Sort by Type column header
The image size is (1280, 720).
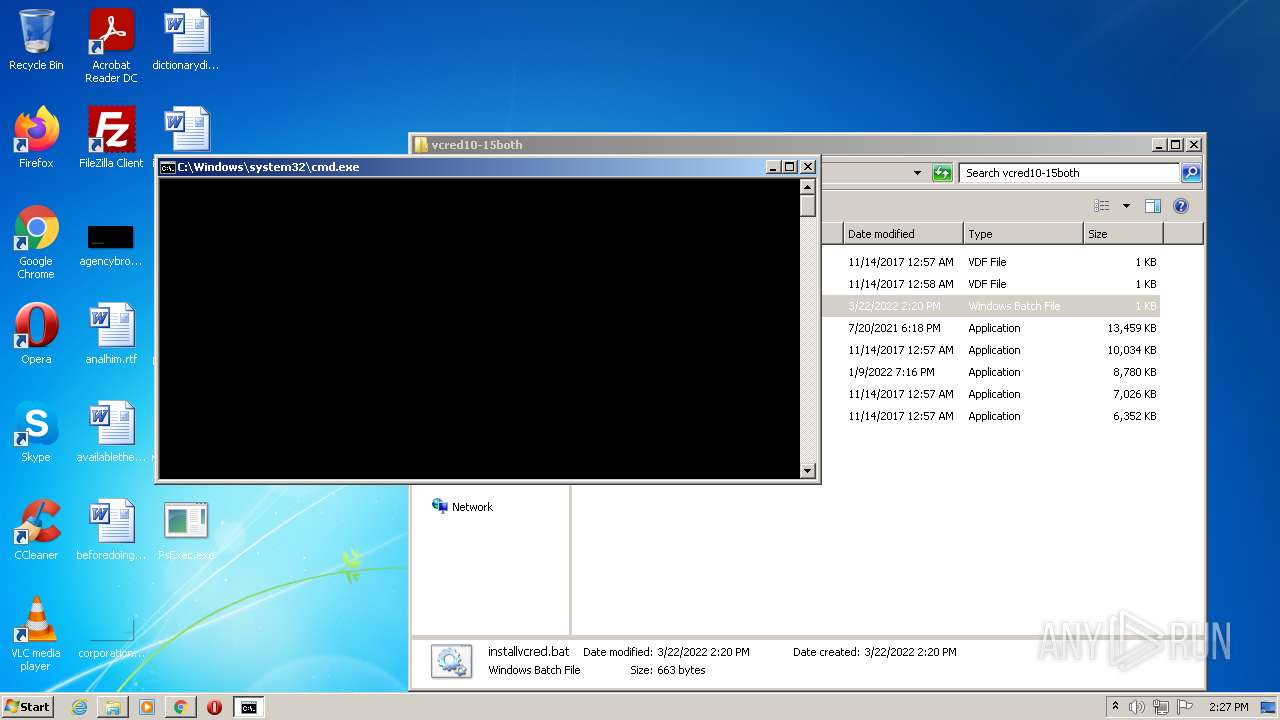click(x=1023, y=234)
